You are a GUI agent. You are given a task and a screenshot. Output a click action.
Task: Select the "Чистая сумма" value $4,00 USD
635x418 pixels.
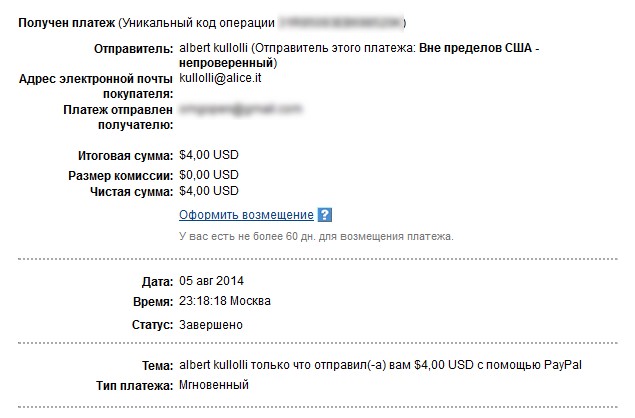click(209, 191)
